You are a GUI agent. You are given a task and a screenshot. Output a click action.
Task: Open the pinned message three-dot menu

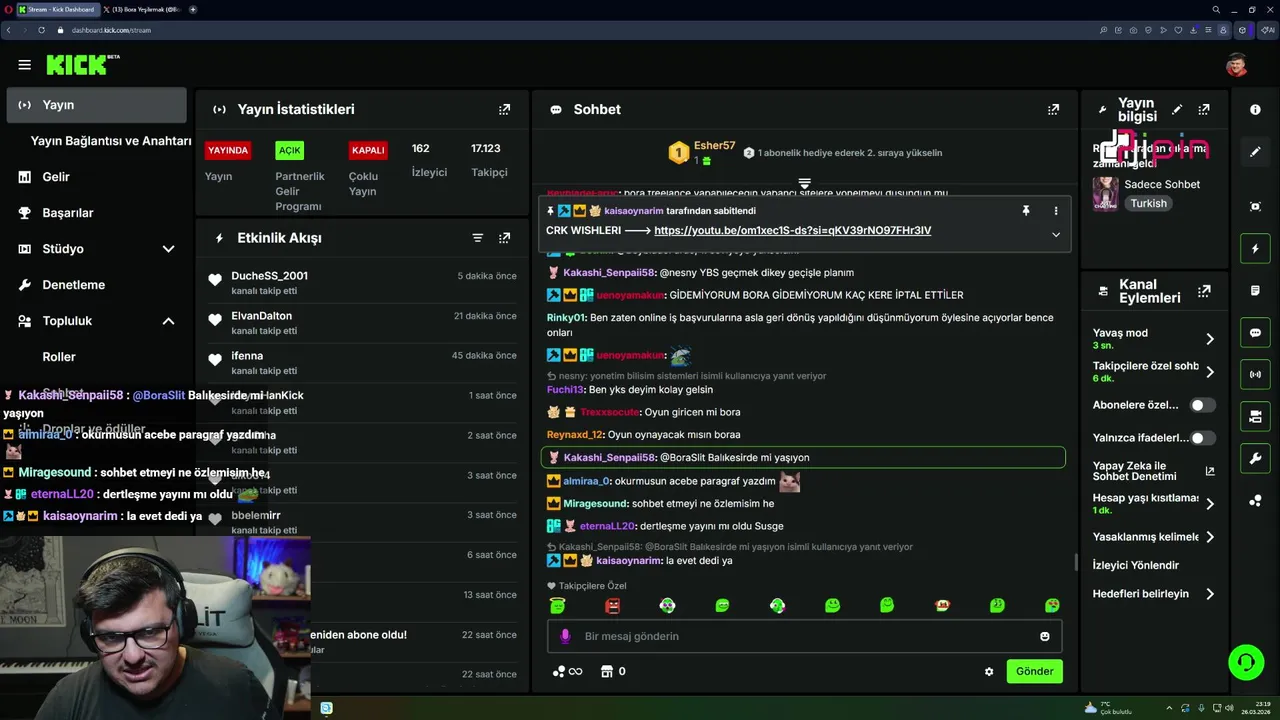[x=1055, y=211]
